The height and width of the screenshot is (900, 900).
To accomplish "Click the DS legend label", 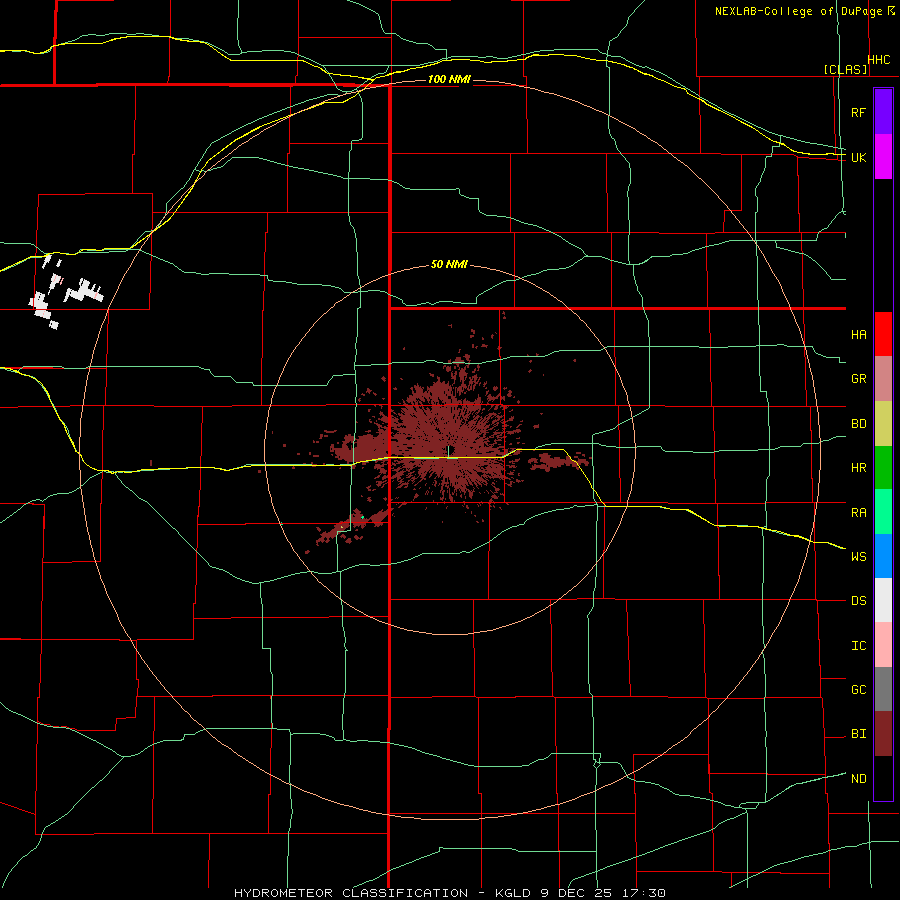I will click(x=858, y=600).
